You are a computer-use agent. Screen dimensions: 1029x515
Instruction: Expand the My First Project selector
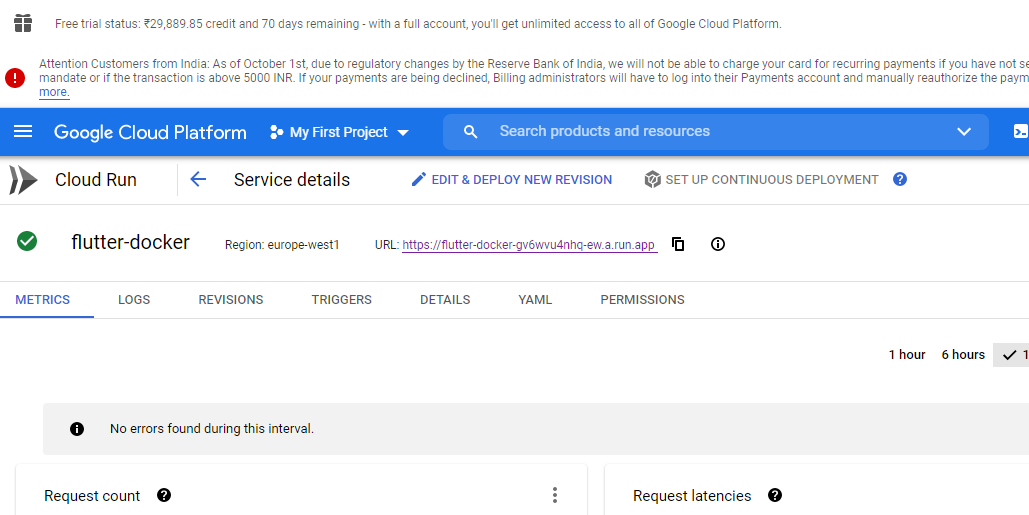point(340,132)
